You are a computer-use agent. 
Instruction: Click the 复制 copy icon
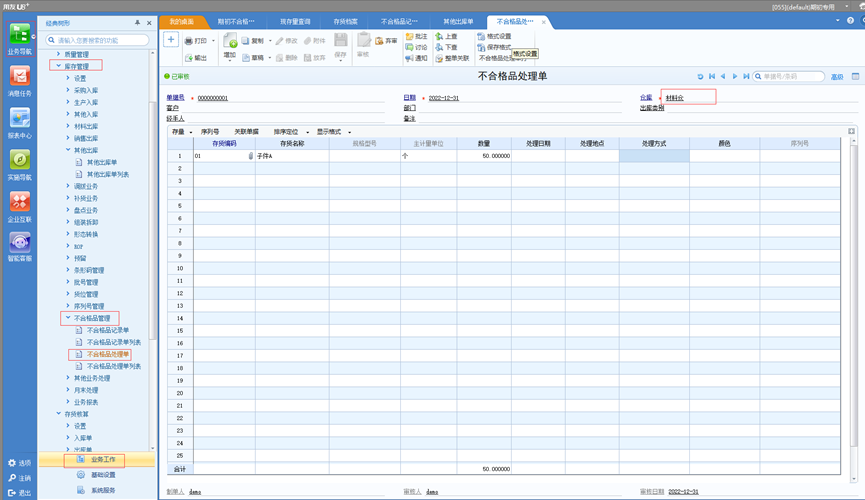[245, 41]
